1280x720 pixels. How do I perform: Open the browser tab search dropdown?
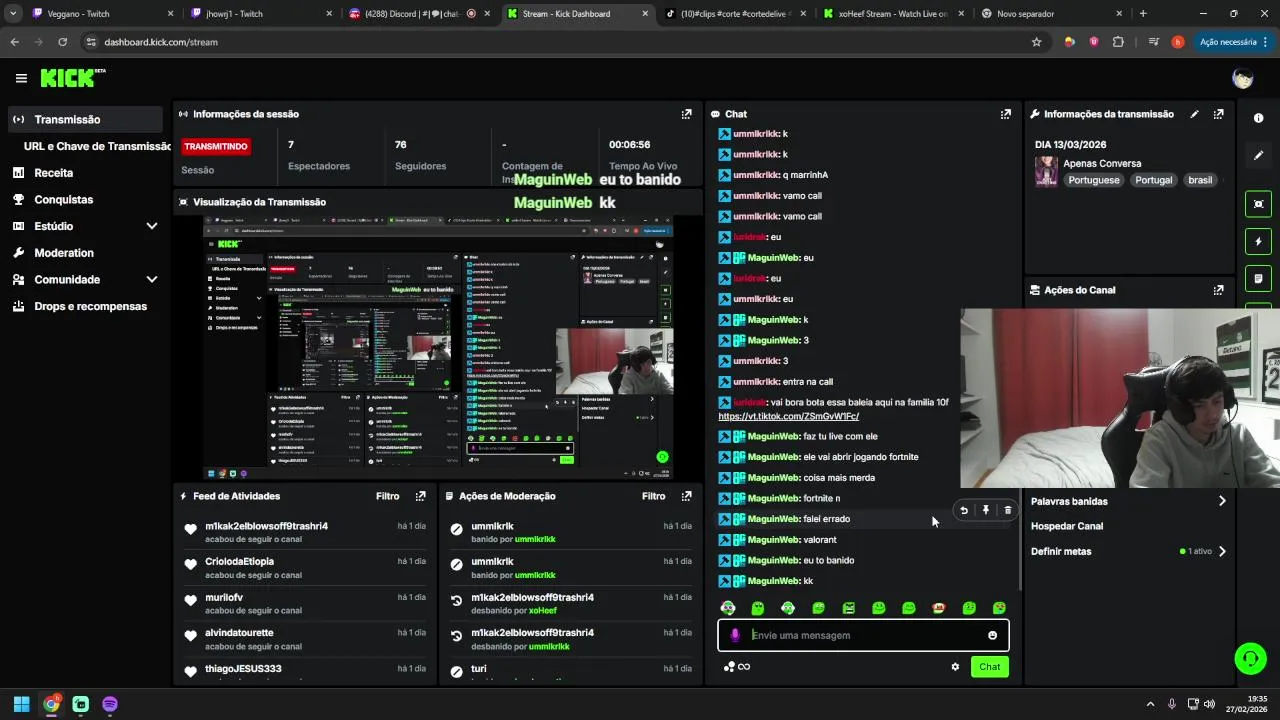[13, 14]
